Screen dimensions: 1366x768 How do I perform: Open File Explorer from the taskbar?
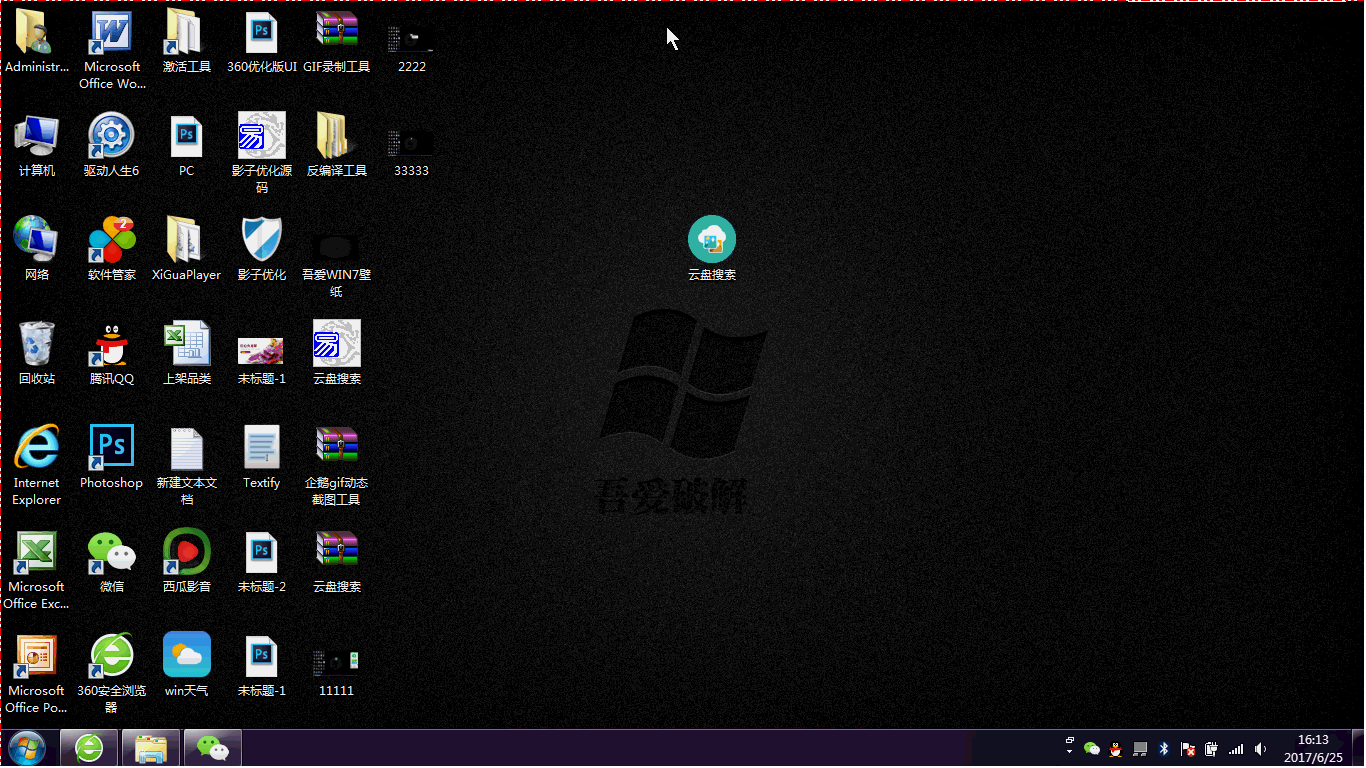point(151,748)
